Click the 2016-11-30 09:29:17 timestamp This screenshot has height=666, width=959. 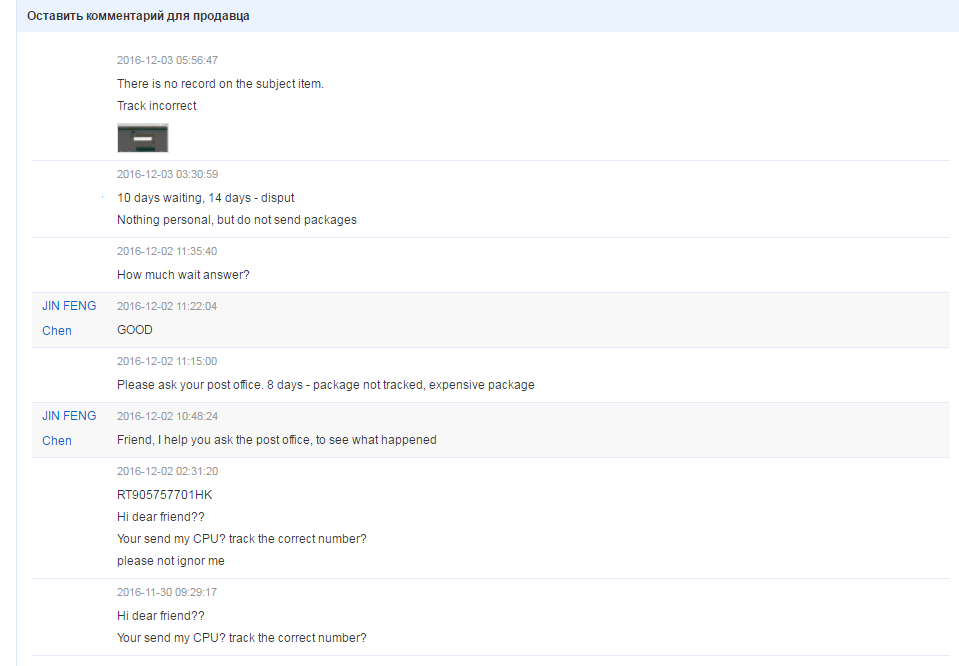(167, 593)
